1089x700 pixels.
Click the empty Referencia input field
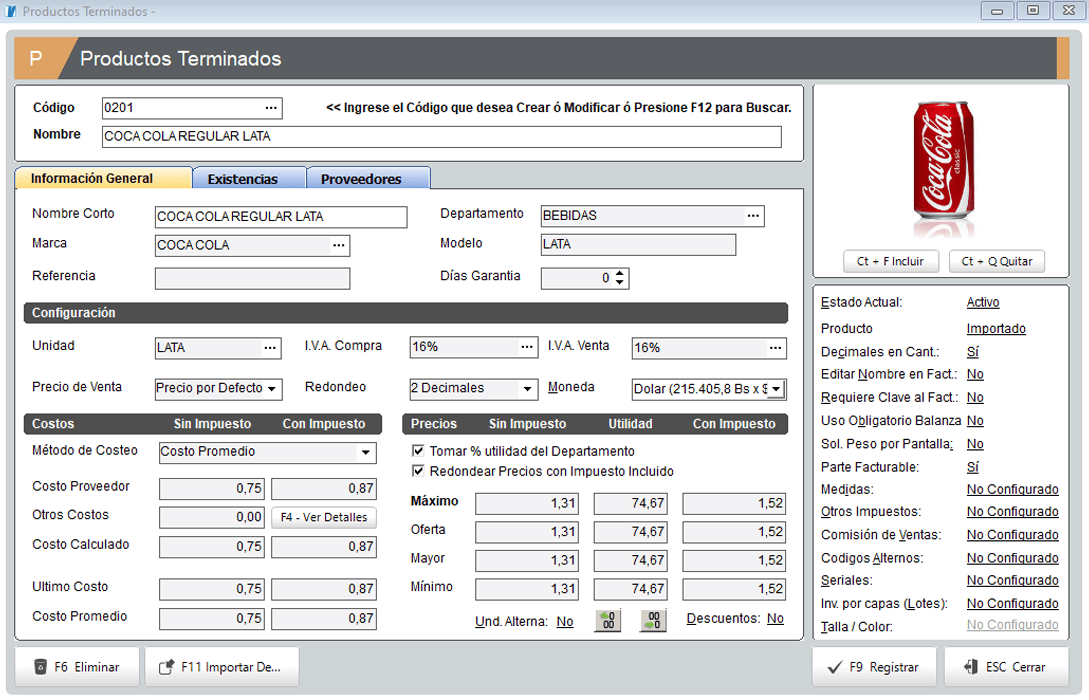[x=252, y=278]
